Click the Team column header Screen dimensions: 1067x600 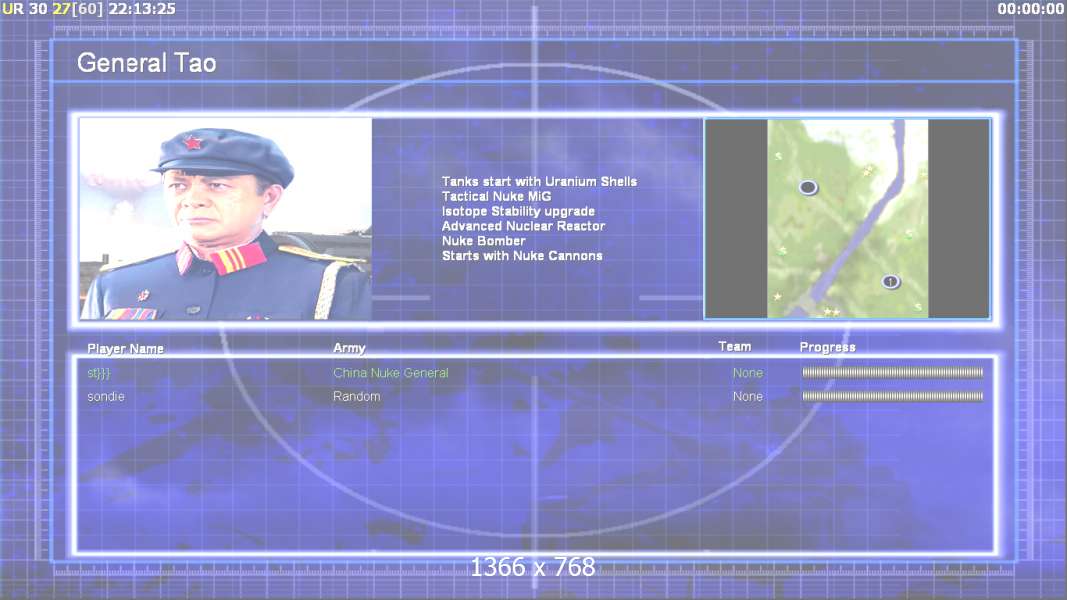click(735, 347)
